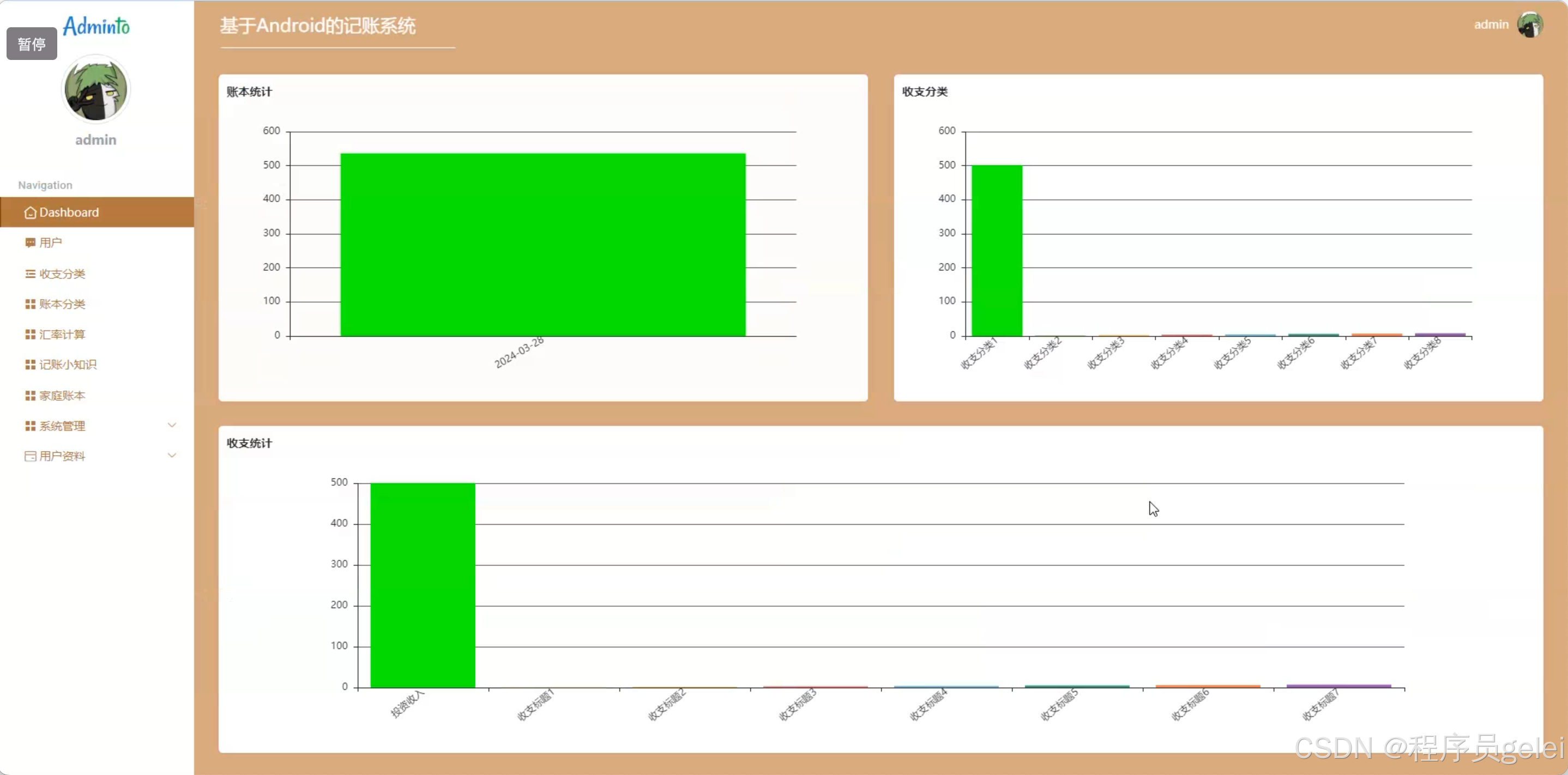This screenshot has width=1568, height=775.
Task: Click the Adminto logo link
Action: coord(96,26)
